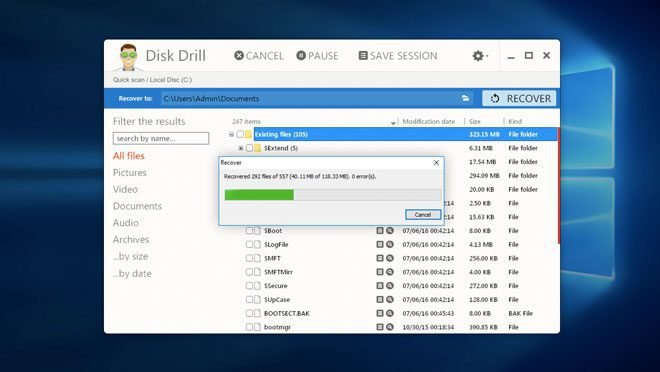Click magnifier preview icon for $Boot
This screenshot has height=372, width=660.
click(x=390, y=231)
